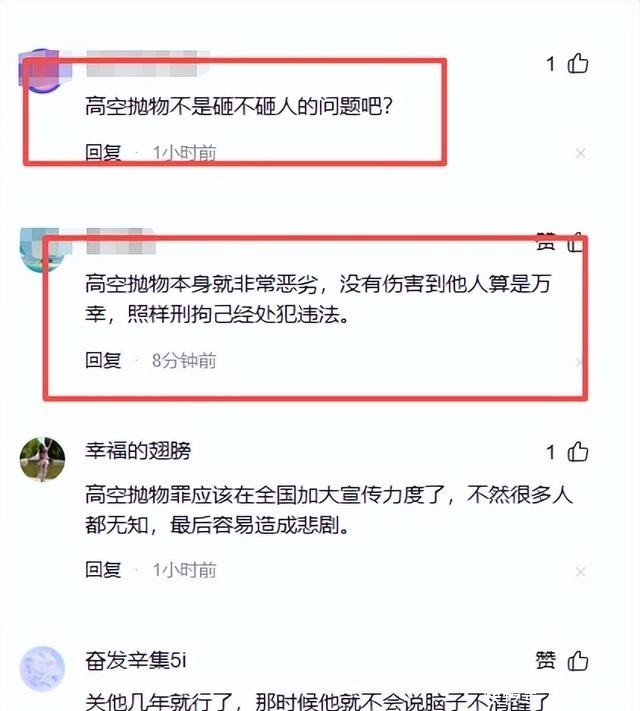Dismiss the first comment with its X icon
The image size is (640, 711).
pyautogui.click(x=581, y=153)
